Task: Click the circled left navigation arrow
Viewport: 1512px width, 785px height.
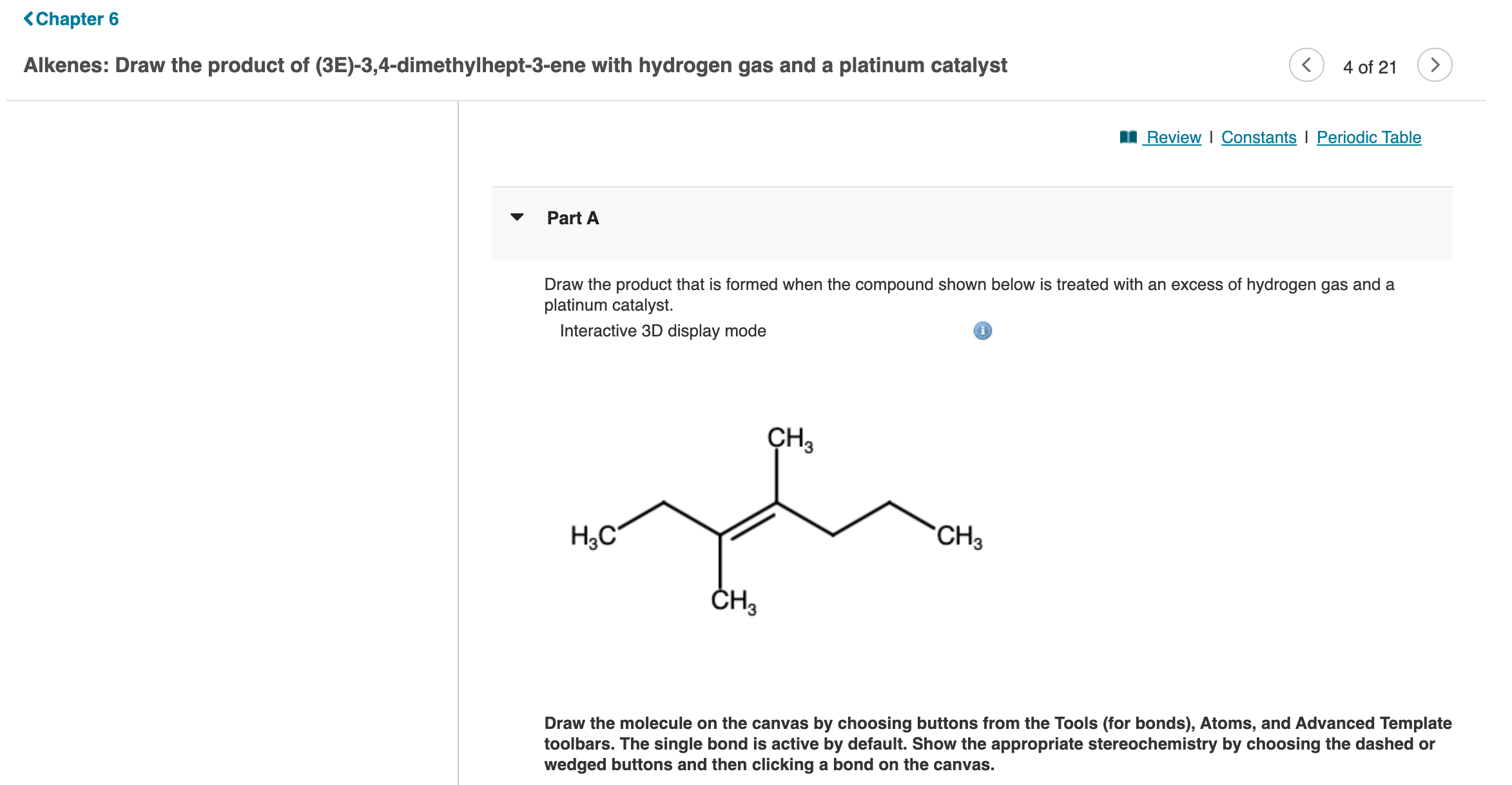Action: [1306, 64]
